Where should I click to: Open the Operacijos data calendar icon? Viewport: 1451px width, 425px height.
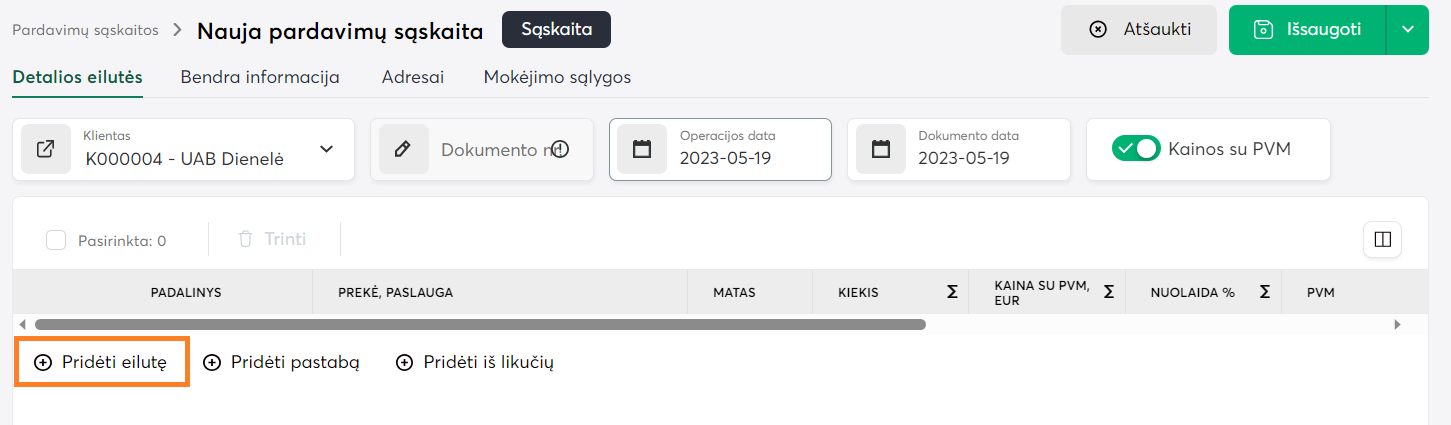[642, 150]
